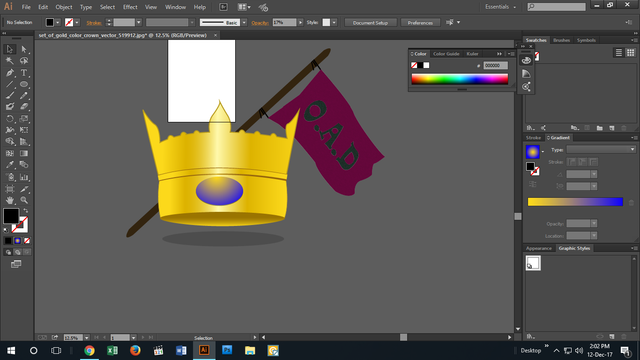This screenshot has width=640, height=360.
Task: Open the Object menu
Action: tap(64, 7)
